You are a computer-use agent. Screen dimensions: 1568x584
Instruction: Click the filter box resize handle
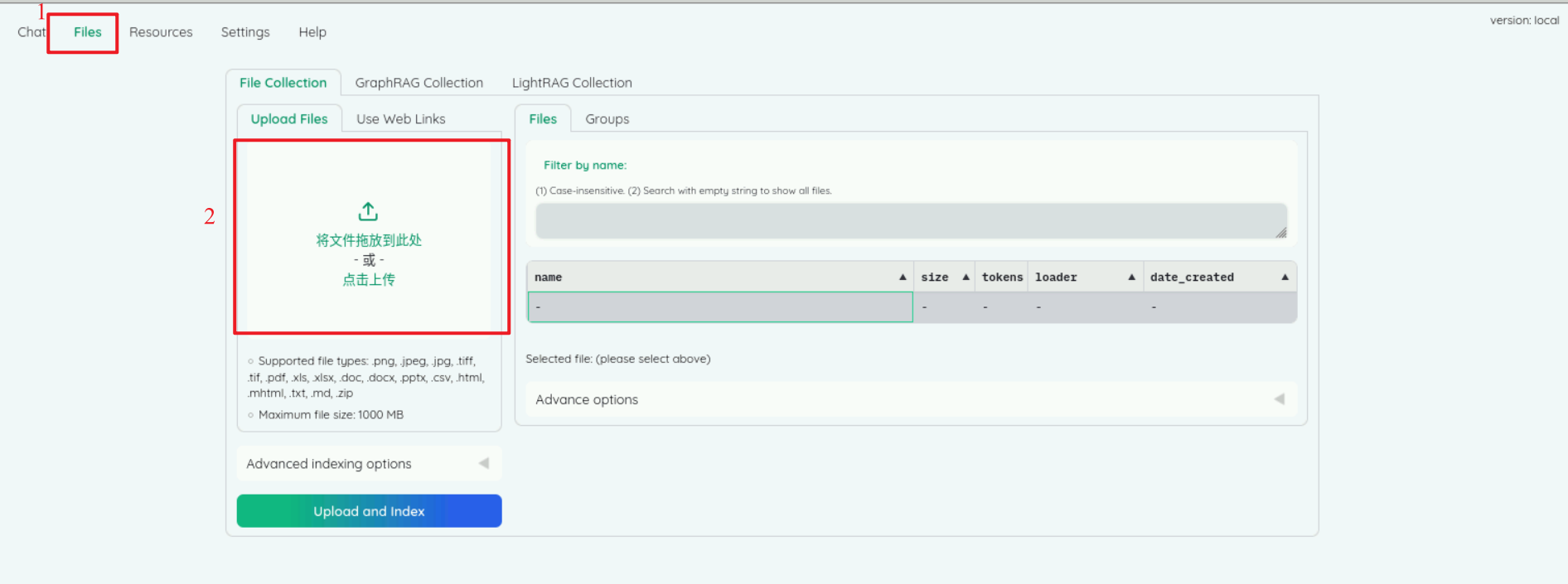(1281, 233)
